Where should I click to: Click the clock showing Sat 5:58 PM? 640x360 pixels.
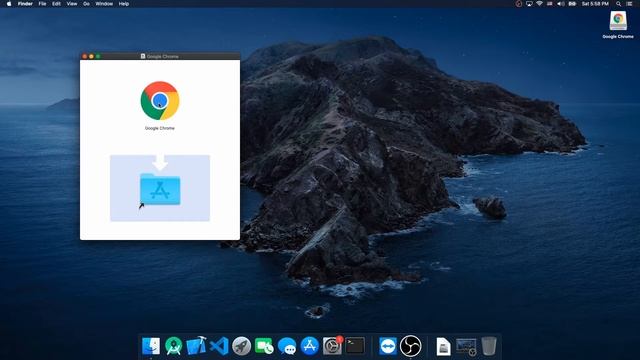(x=595, y=4)
